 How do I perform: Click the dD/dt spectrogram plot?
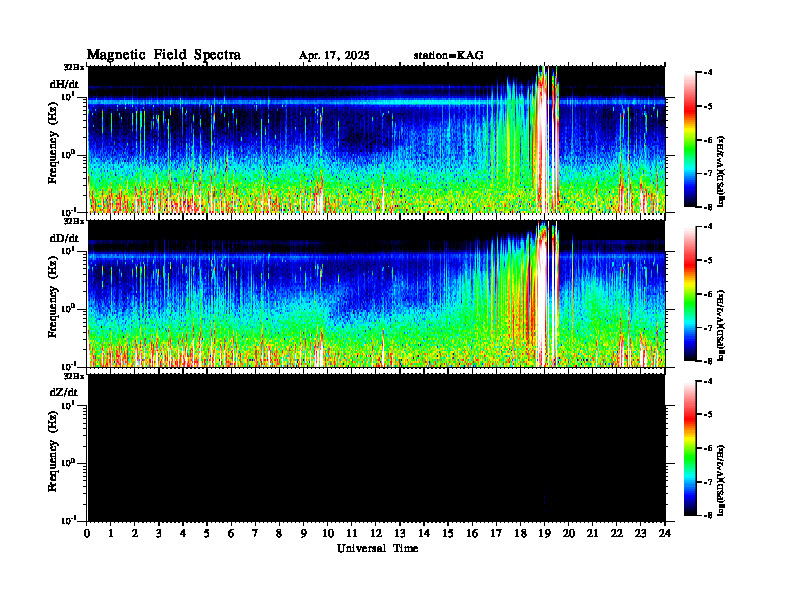[x=376, y=294]
